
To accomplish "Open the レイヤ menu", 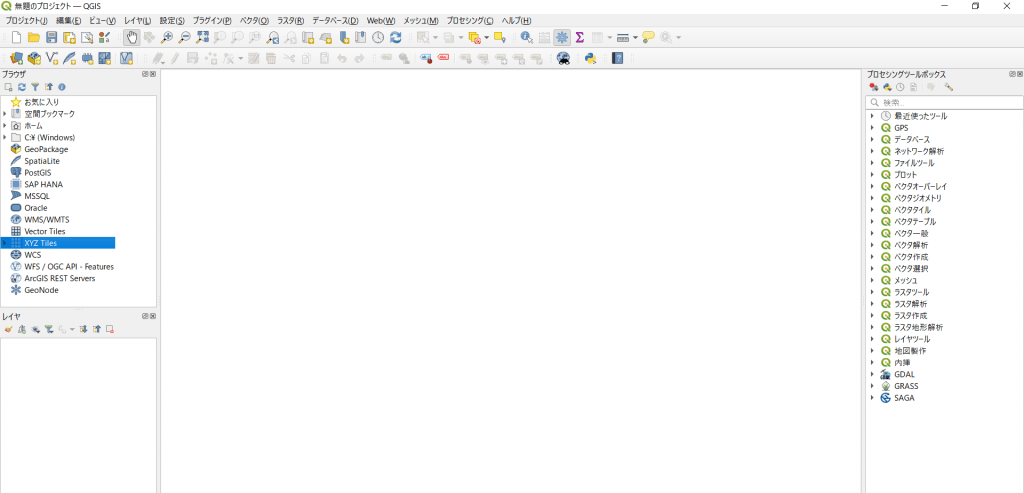I will [137, 21].
